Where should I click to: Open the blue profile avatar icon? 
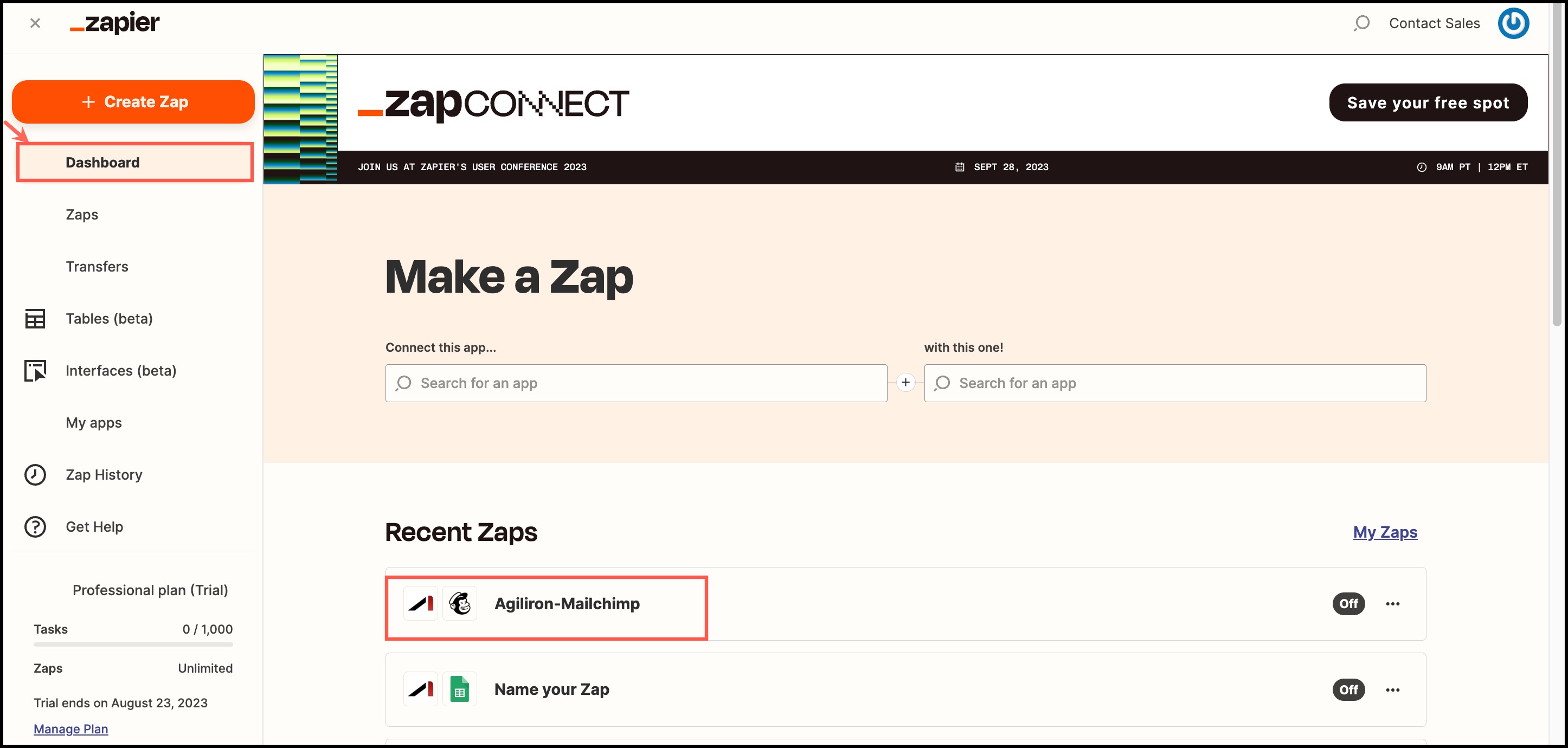coord(1513,23)
